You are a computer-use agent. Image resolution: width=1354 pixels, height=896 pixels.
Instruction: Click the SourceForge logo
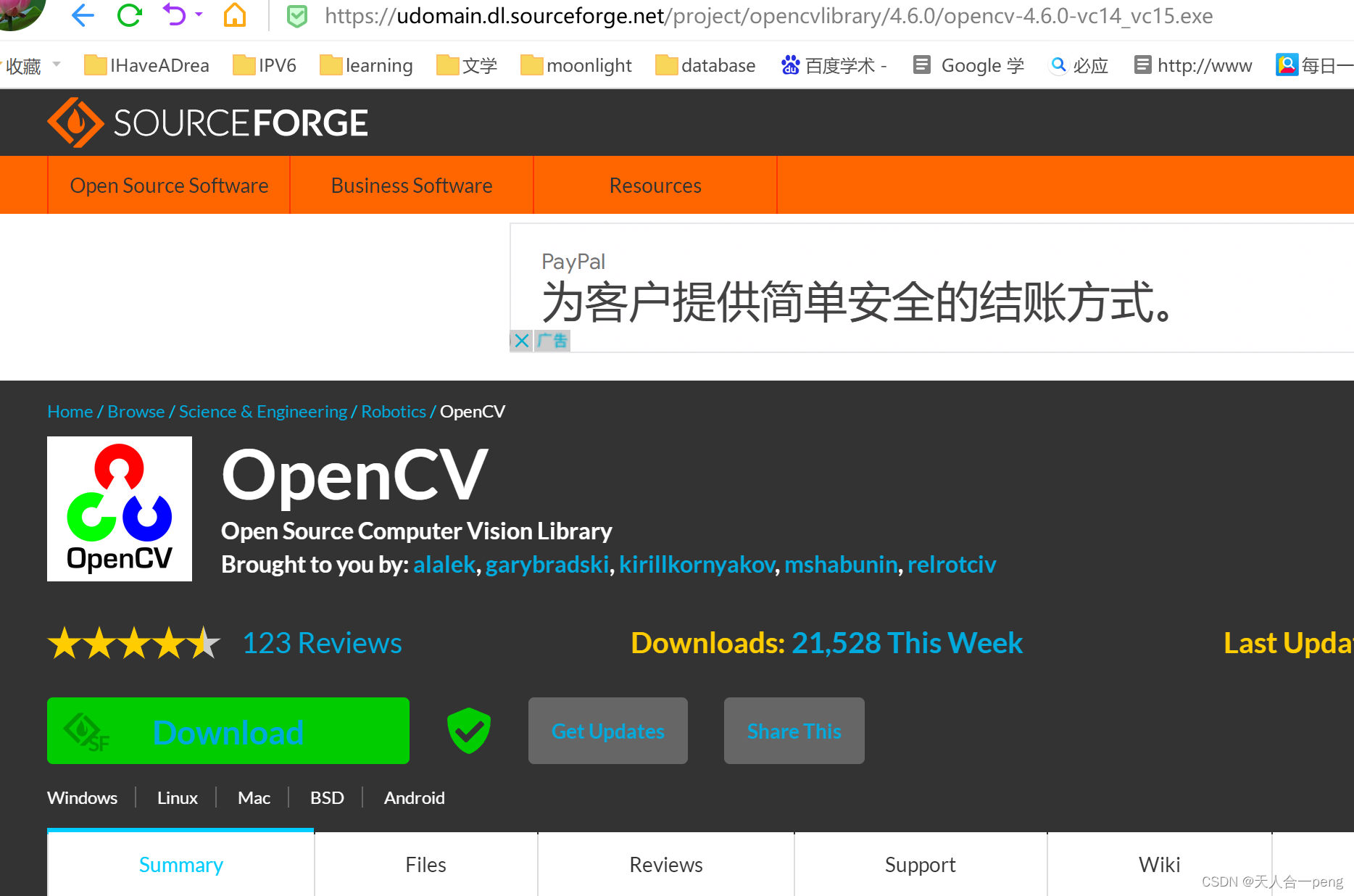pyautogui.click(x=208, y=123)
